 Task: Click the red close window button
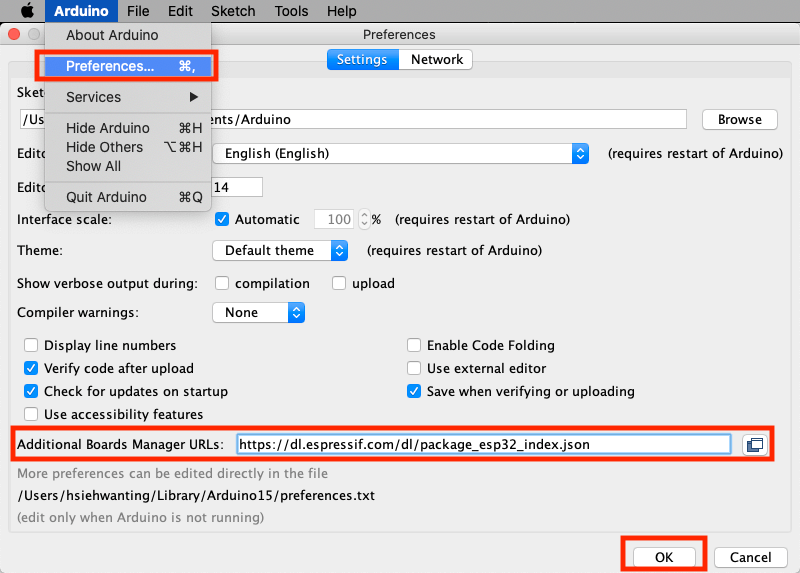13,35
